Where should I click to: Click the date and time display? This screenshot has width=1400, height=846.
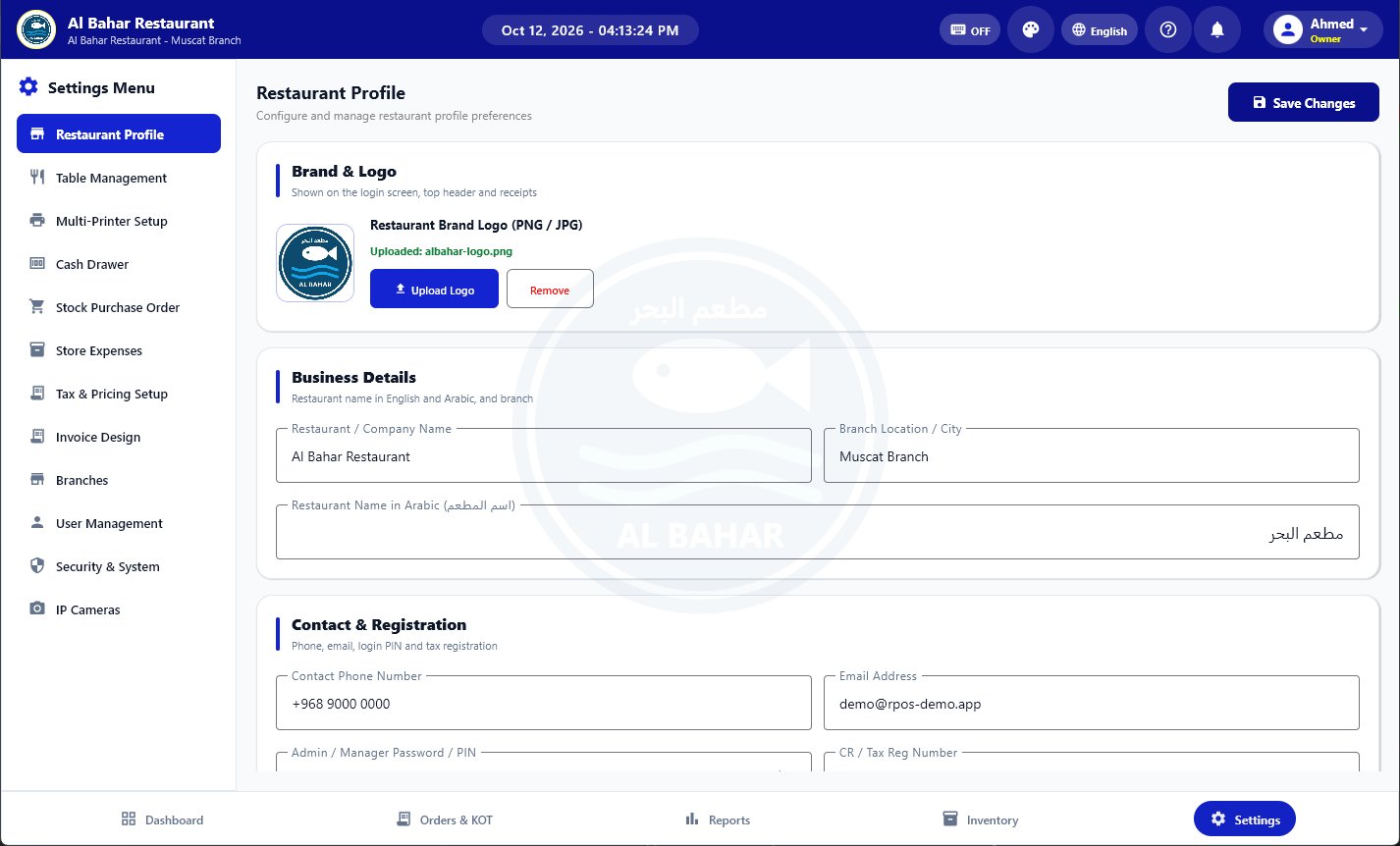[x=590, y=30]
